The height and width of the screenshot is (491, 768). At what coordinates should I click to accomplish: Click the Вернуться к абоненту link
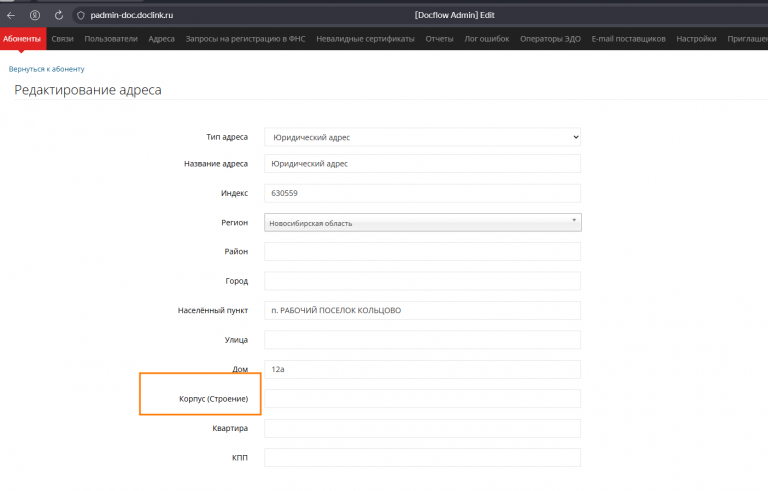coord(47,69)
